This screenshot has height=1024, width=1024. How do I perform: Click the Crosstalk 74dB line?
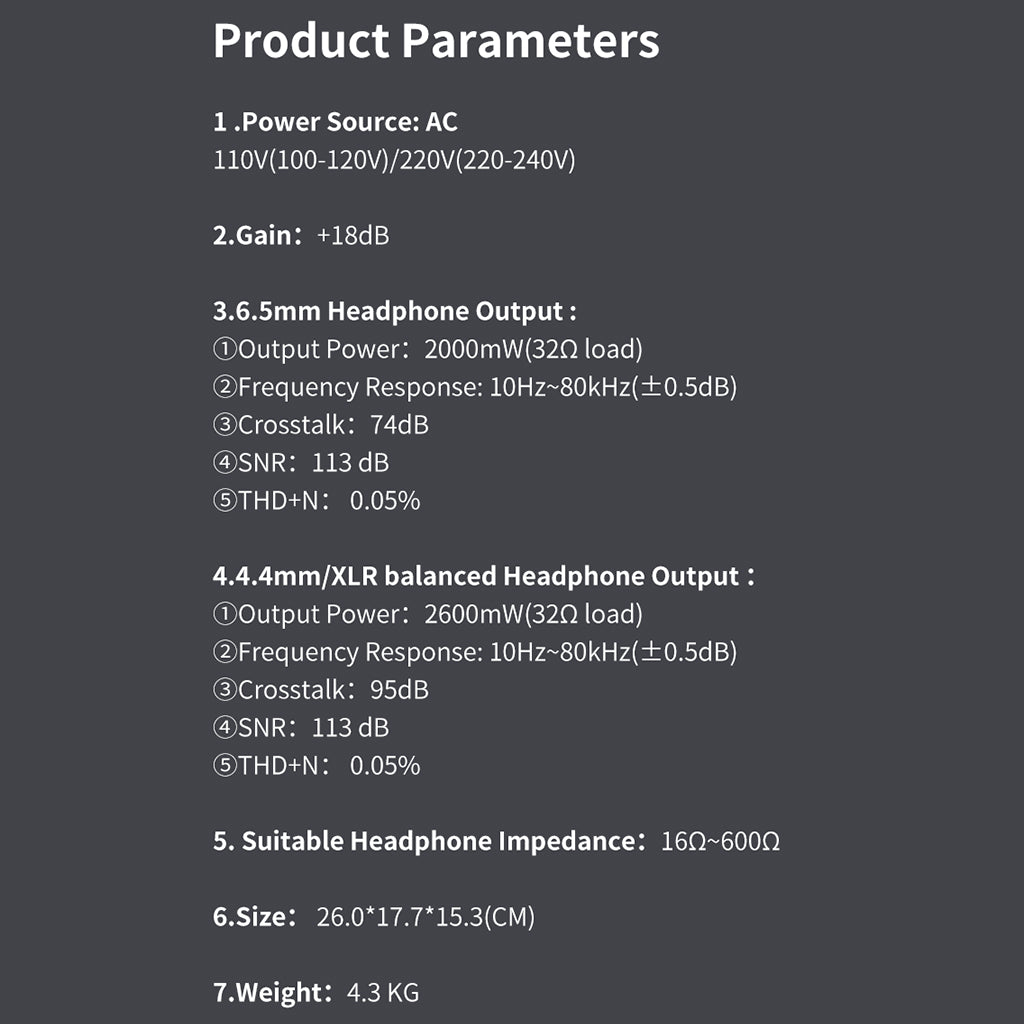(x=320, y=425)
